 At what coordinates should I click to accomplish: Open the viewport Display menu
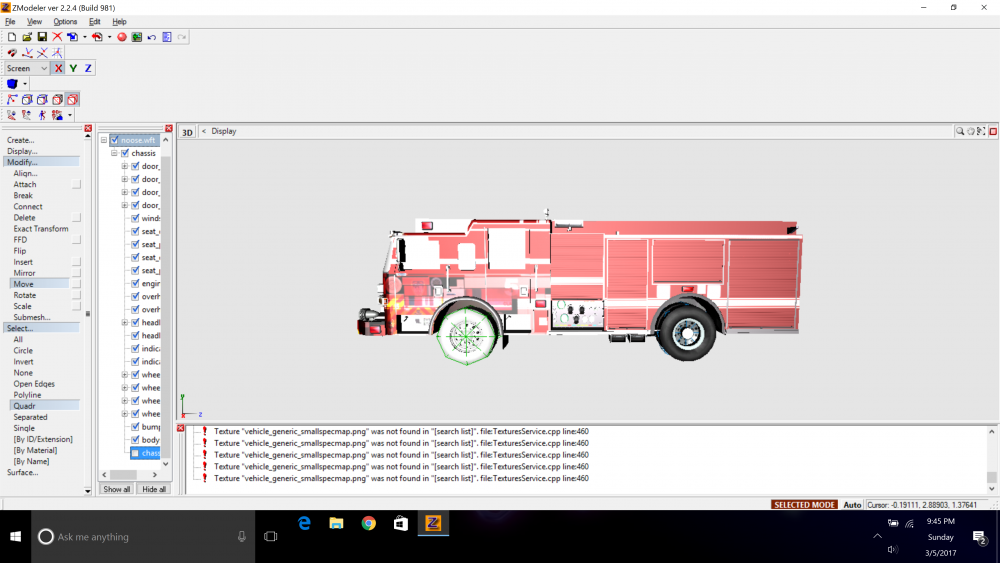coord(224,131)
